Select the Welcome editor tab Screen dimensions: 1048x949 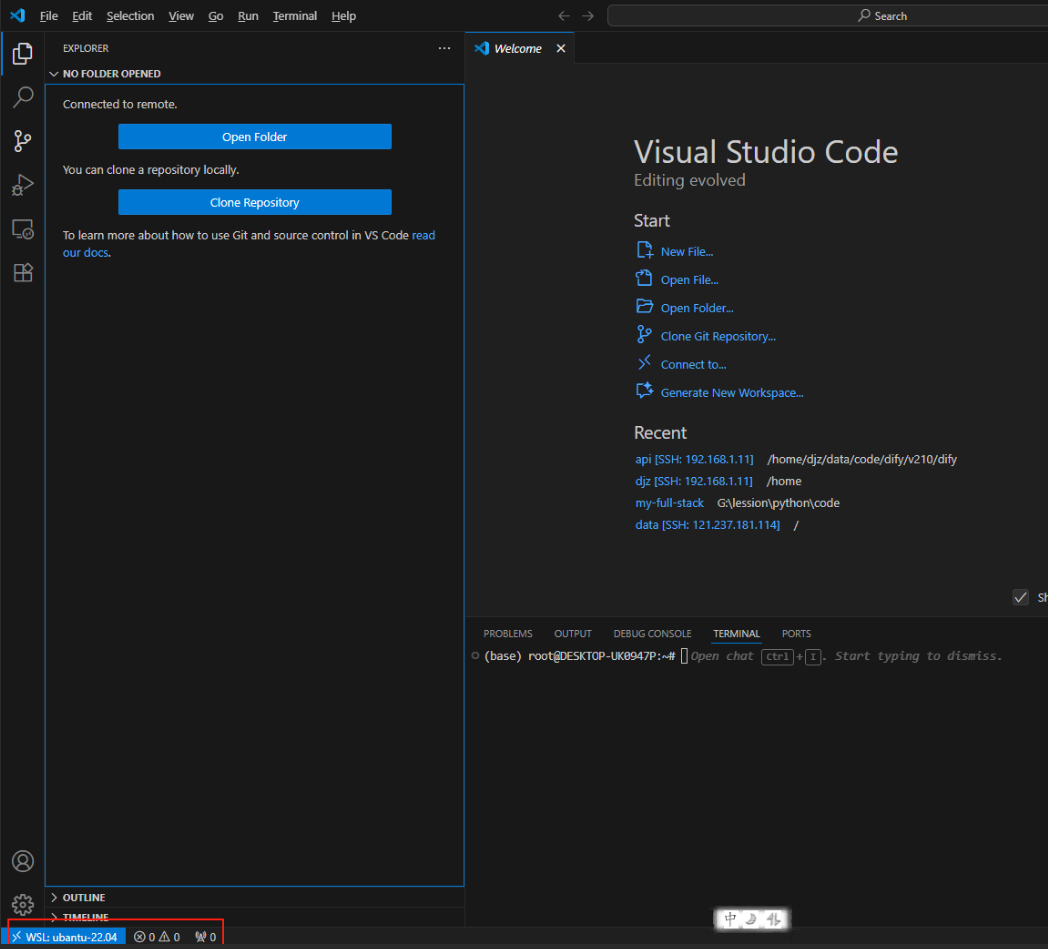519,48
